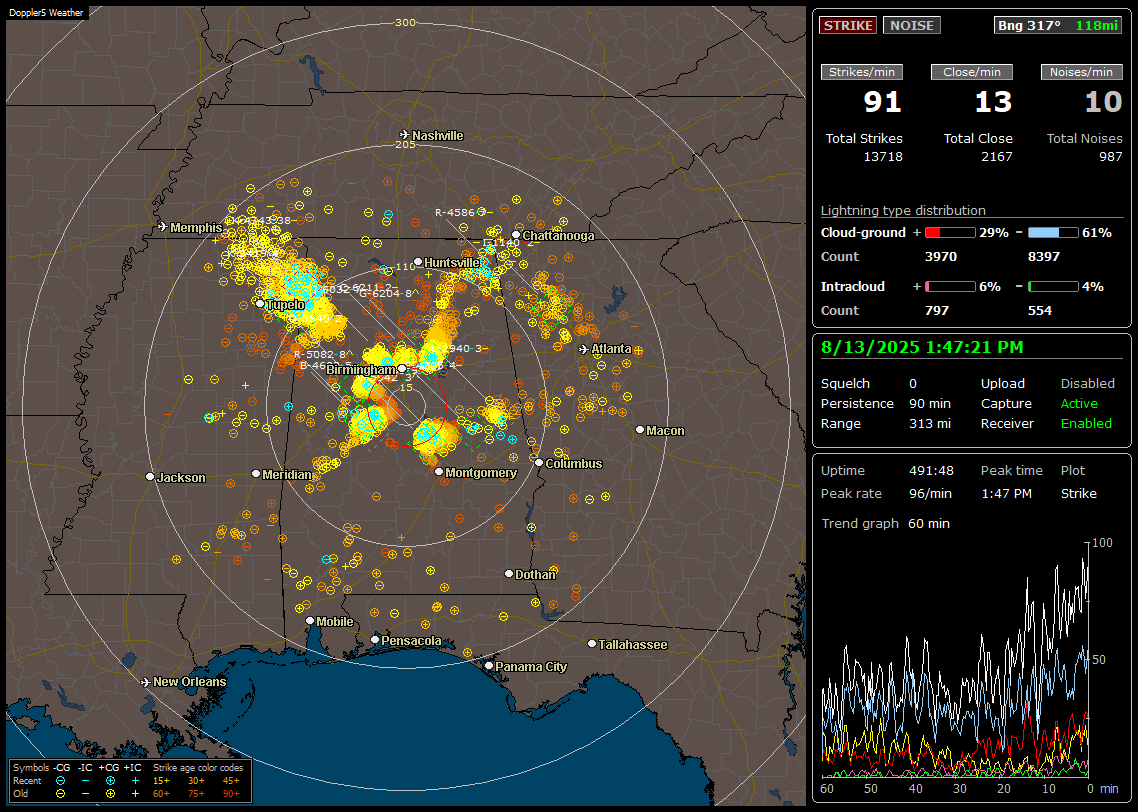This screenshot has height=812, width=1138.
Task: Click the Panama City dot
Action: click(x=489, y=665)
